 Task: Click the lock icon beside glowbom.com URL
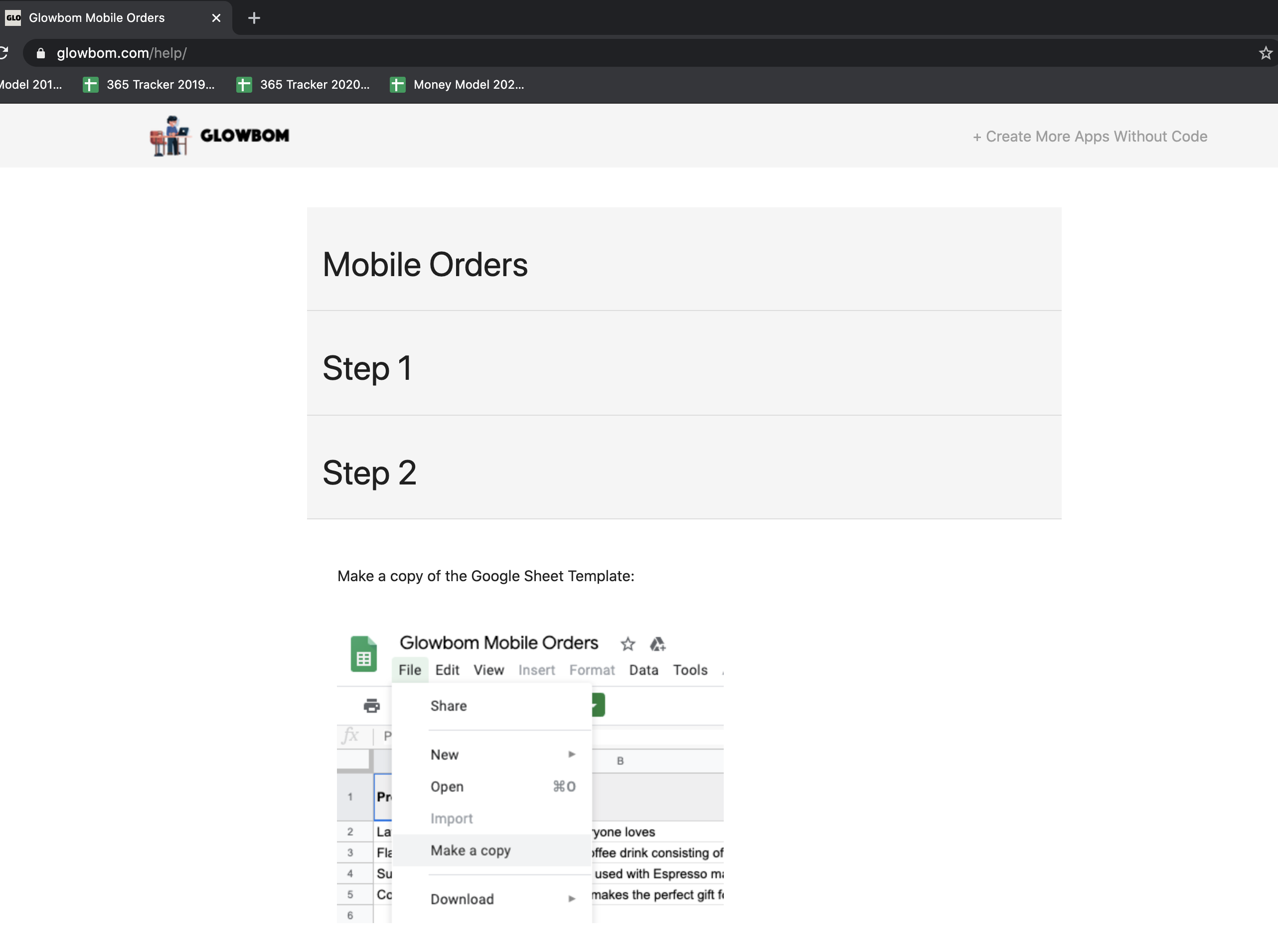40,53
